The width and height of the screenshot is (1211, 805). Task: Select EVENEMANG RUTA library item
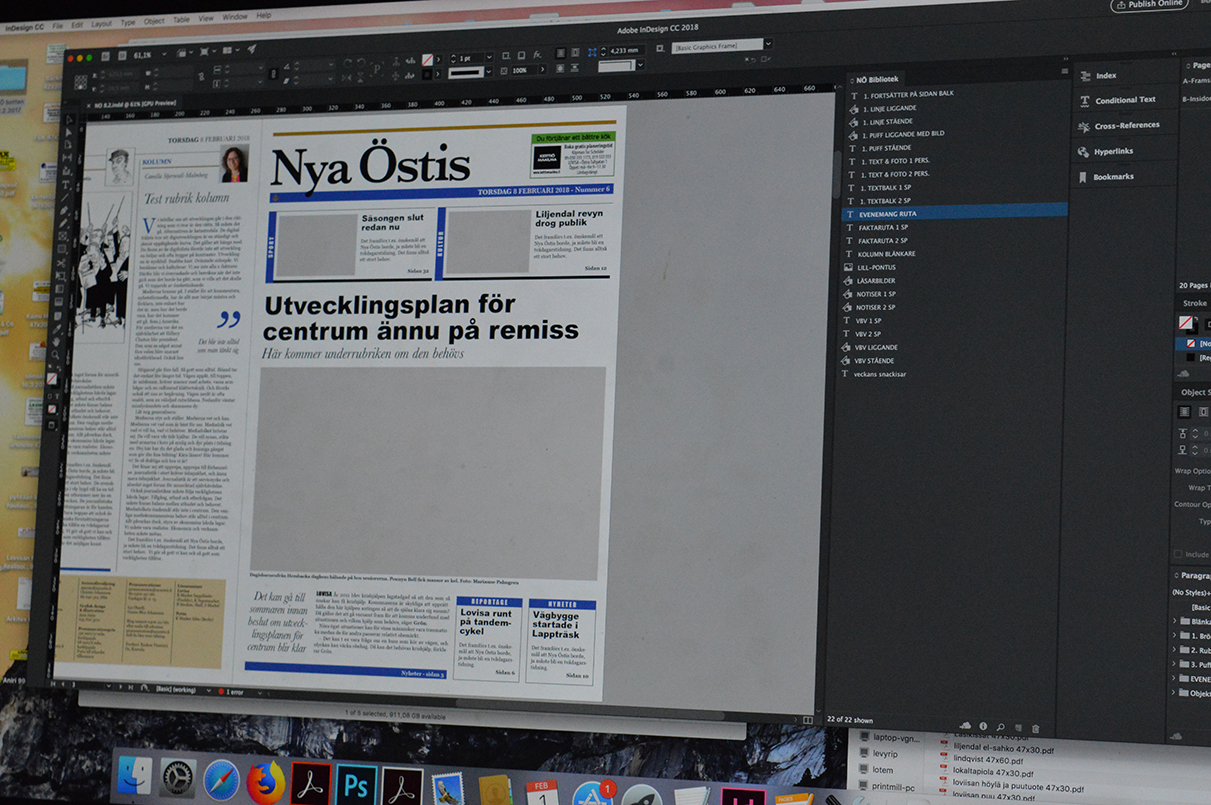[x=955, y=213]
